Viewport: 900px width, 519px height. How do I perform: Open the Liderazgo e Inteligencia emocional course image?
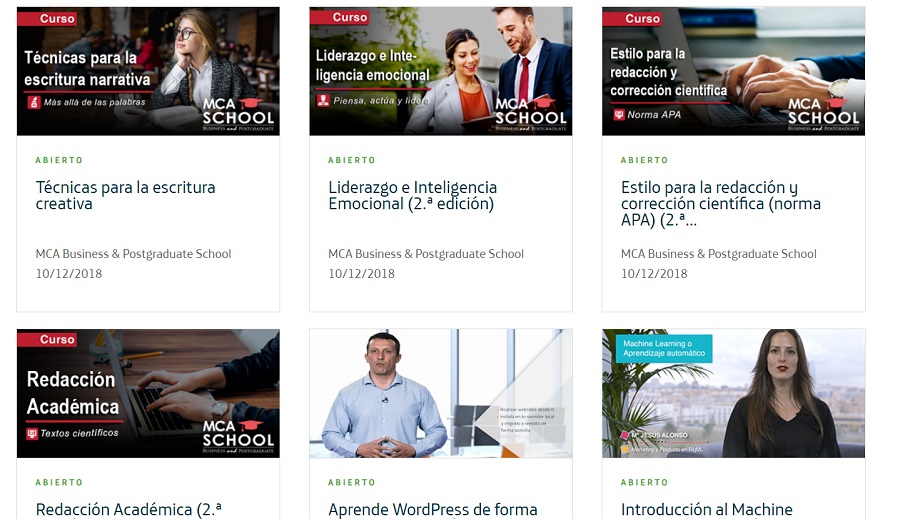(x=441, y=71)
